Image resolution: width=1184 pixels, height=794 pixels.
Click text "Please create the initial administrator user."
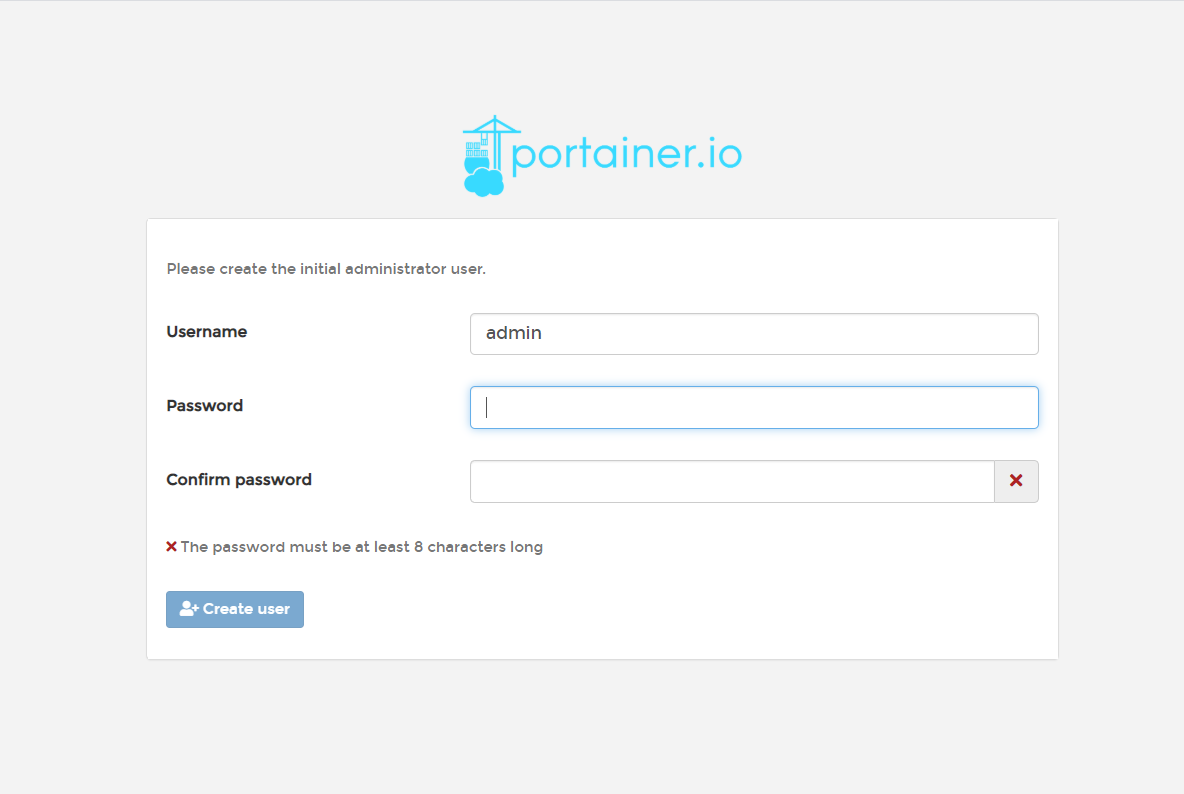click(326, 269)
